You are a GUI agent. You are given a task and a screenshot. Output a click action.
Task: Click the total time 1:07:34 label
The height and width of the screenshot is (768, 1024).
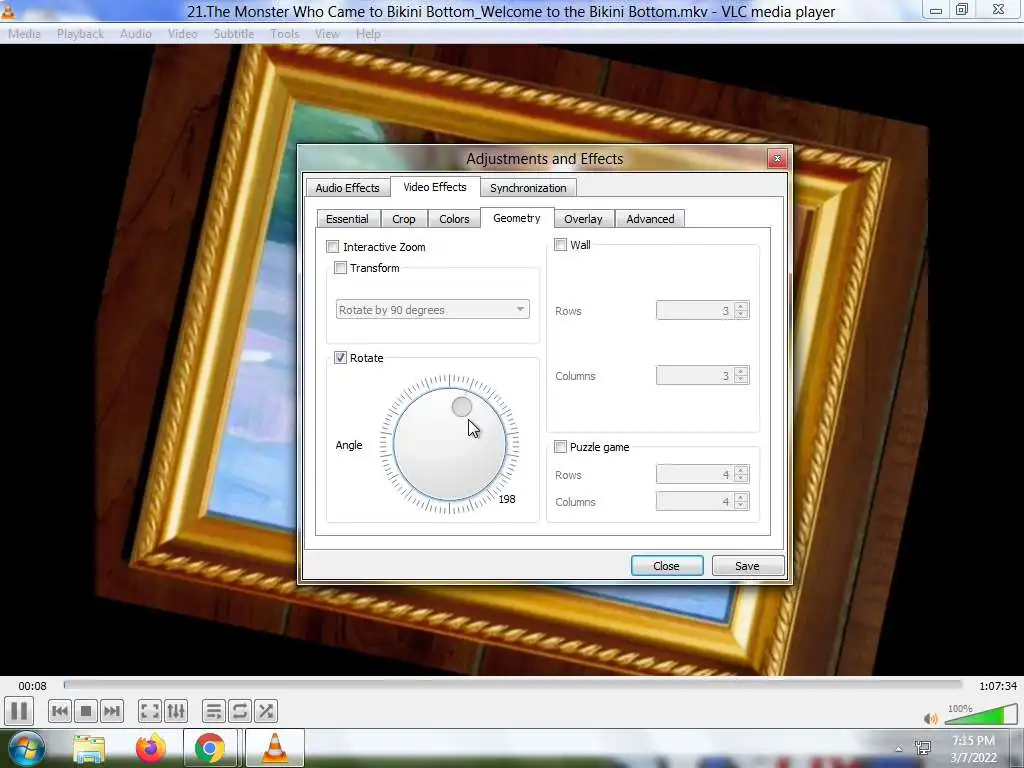(x=997, y=686)
